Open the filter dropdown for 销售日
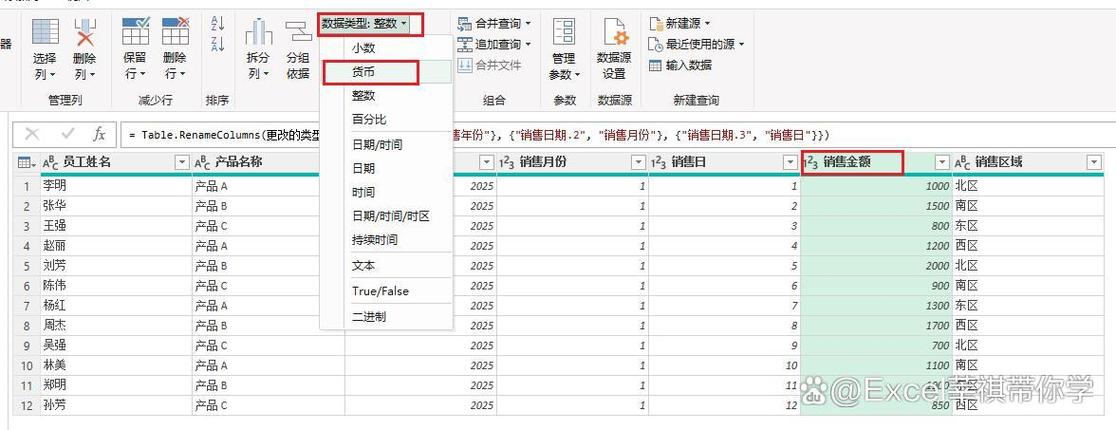 point(790,163)
